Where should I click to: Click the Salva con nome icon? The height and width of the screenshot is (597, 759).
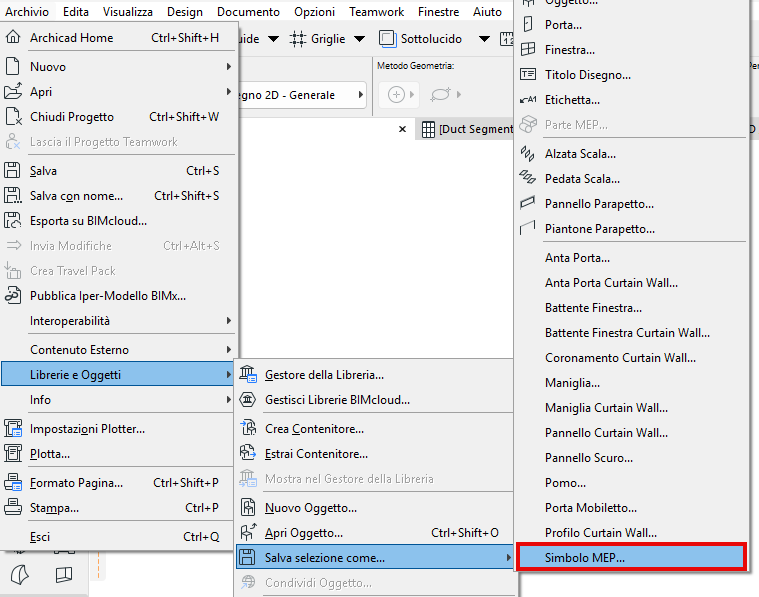pos(13,196)
